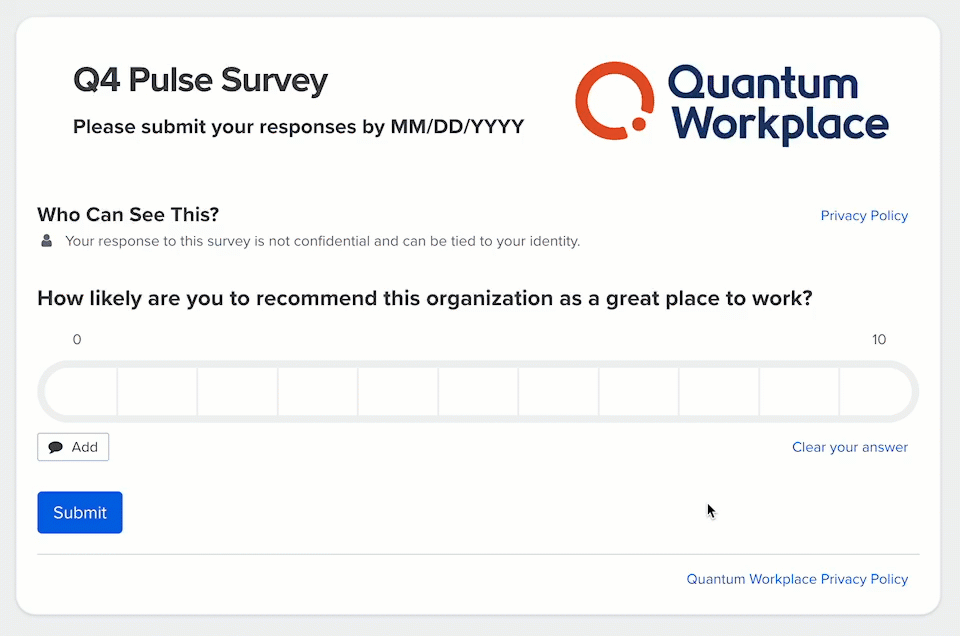Viewport: 960px width, 636px height.
Task: Click the speech bubble icon on the Add button
Action: coord(56,447)
